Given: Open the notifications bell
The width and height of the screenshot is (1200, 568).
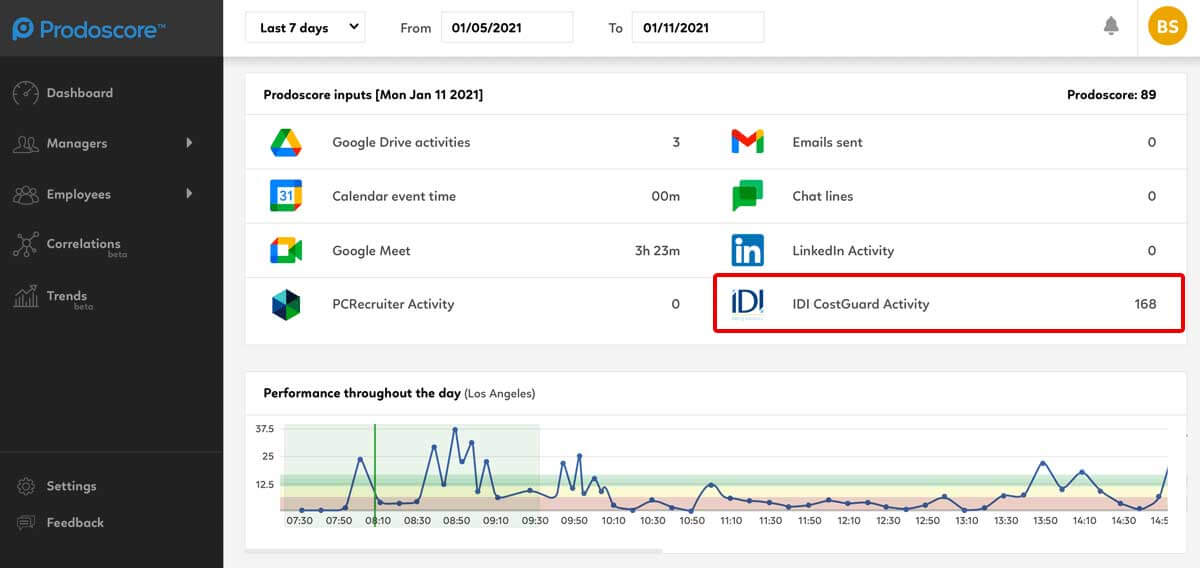Looking at the screenshot, I should click(x=1111, y=26).
